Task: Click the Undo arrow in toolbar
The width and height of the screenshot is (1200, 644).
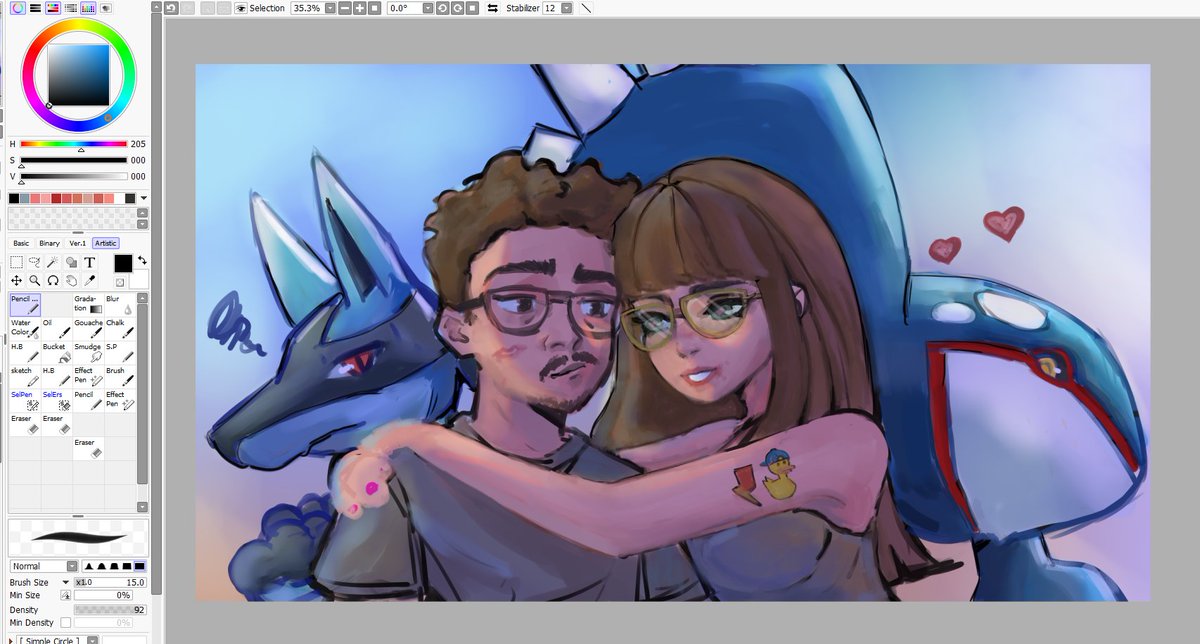Action: (172, 8)
